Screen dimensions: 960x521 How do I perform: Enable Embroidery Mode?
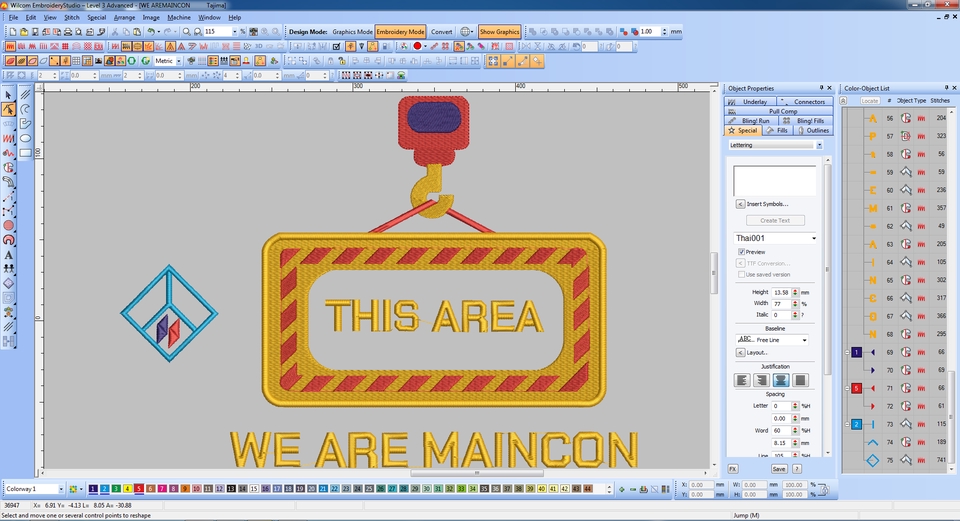(400, 32)
